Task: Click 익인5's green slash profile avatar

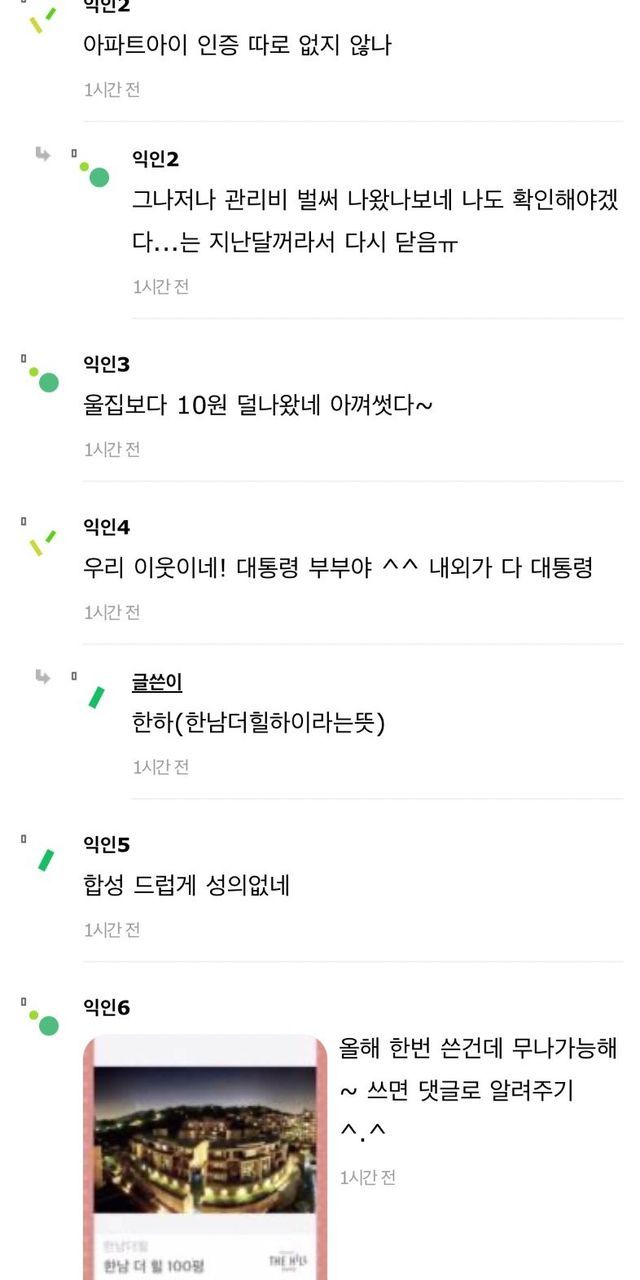Action: (x=46, y=860)
